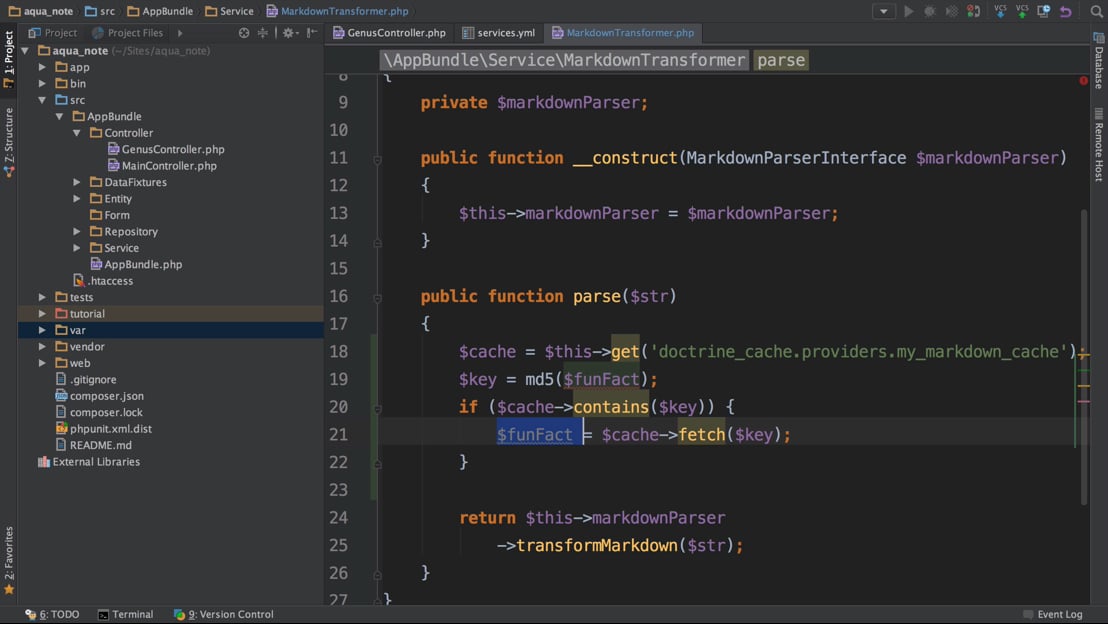1108x624 pixels.
Task: Open Search Everywhere magnifier icon
Action: pos(1096,11)
